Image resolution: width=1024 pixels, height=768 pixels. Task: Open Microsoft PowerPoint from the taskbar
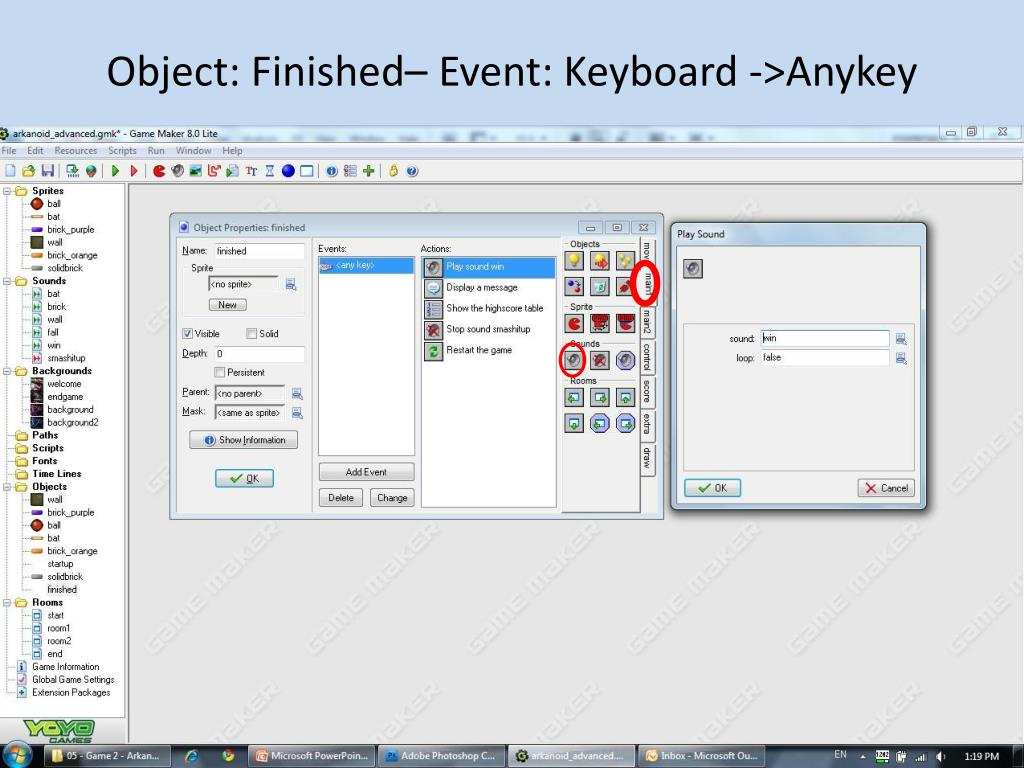pos(312,756)
